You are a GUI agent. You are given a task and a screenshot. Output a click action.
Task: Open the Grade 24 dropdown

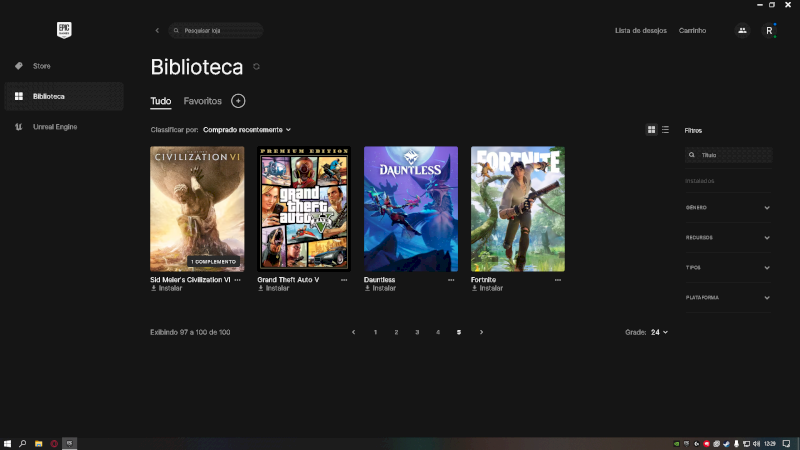coord(659,332)
